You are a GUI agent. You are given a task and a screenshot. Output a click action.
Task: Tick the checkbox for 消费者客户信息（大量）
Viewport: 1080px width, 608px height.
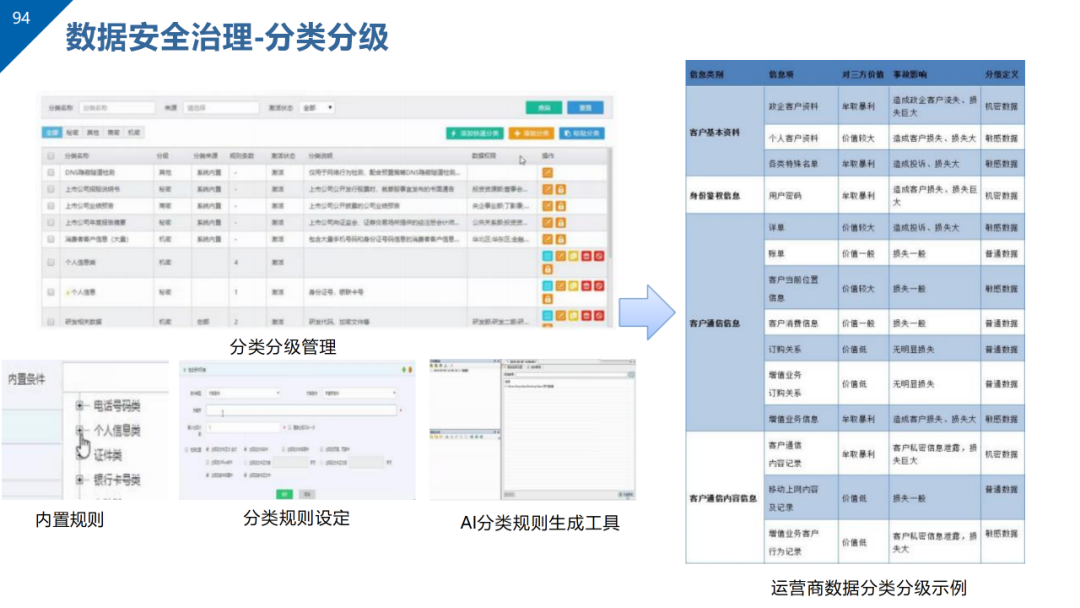[x=51, y=239]
